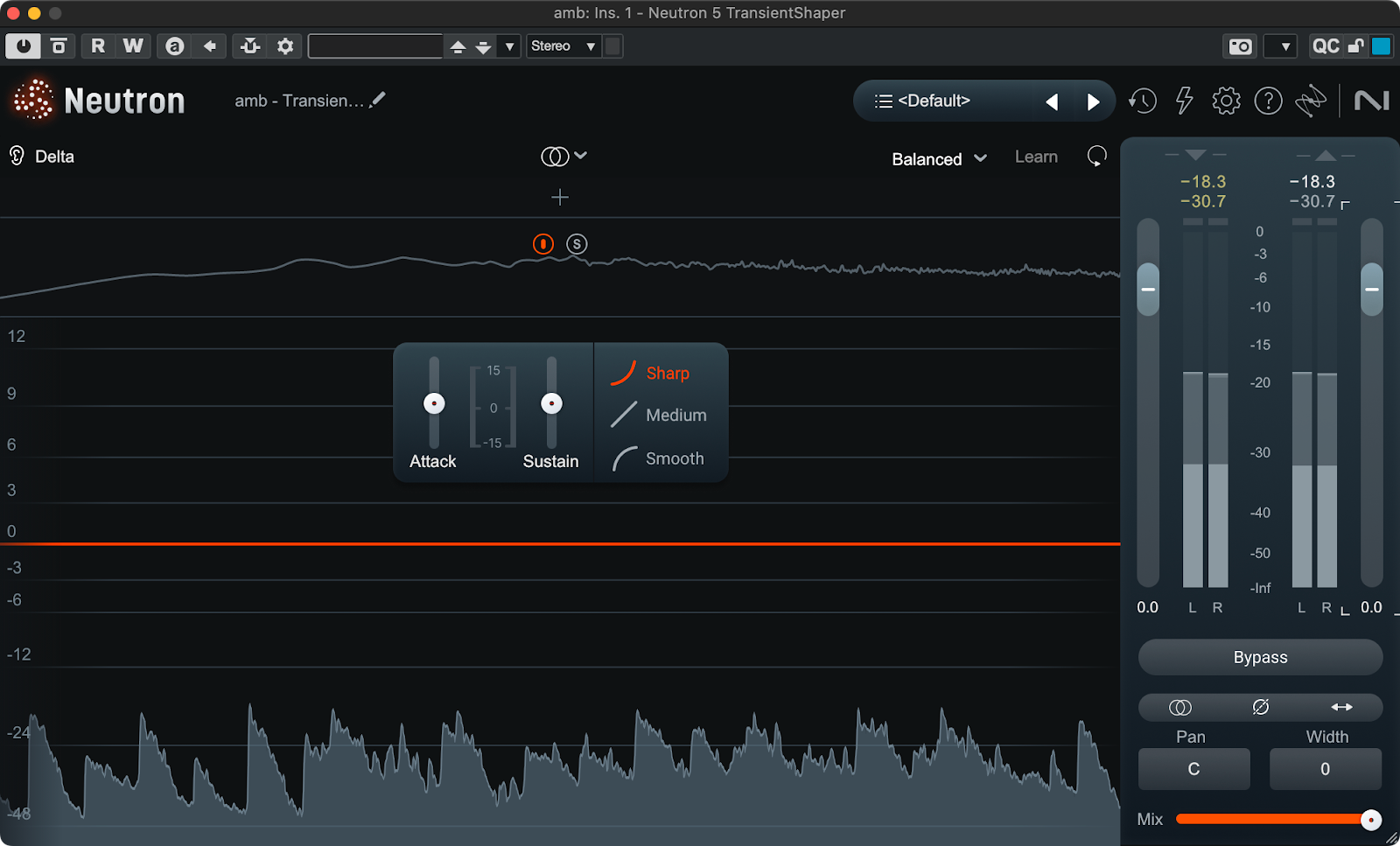The height and width of the screenshot is (846, 1400).
Task: Click the Mix slider handle
Action: 1371,820
